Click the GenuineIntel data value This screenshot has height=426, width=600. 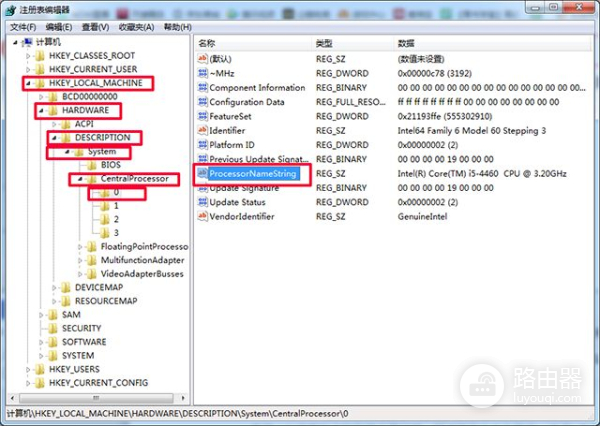[422, 217]
